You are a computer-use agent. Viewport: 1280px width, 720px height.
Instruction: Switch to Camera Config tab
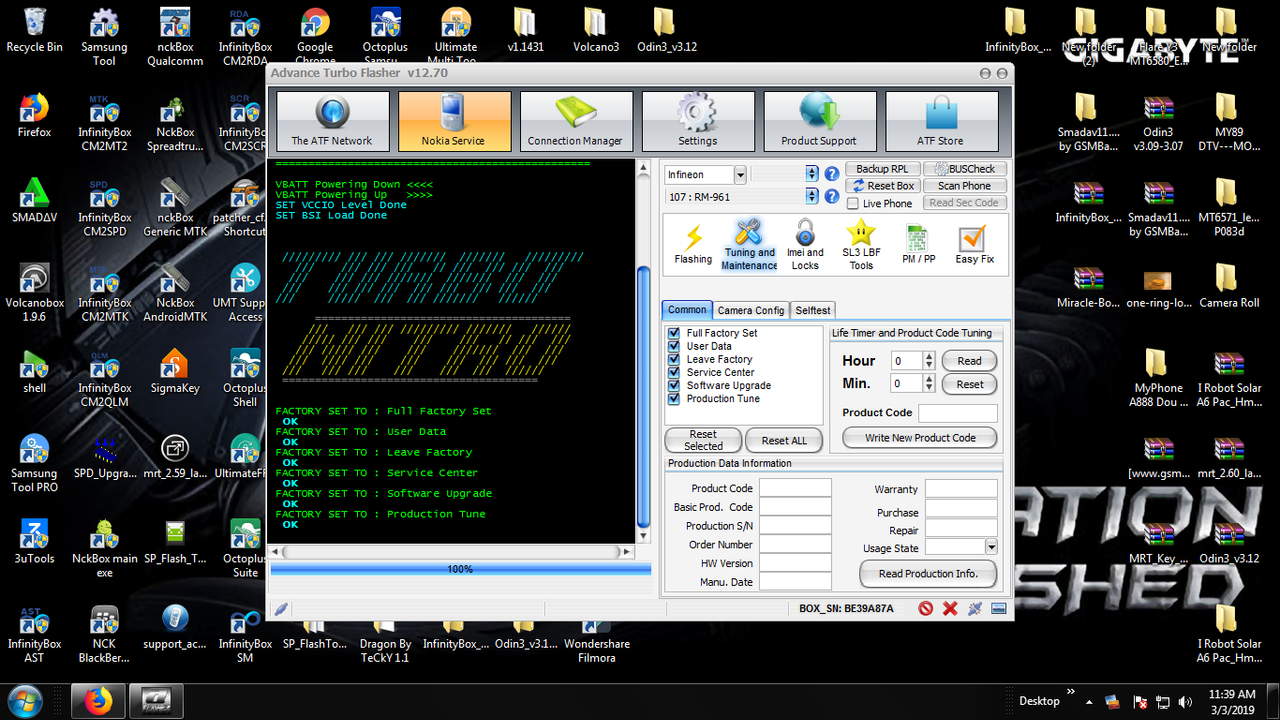pyautogui.click(x=751, y=310)
